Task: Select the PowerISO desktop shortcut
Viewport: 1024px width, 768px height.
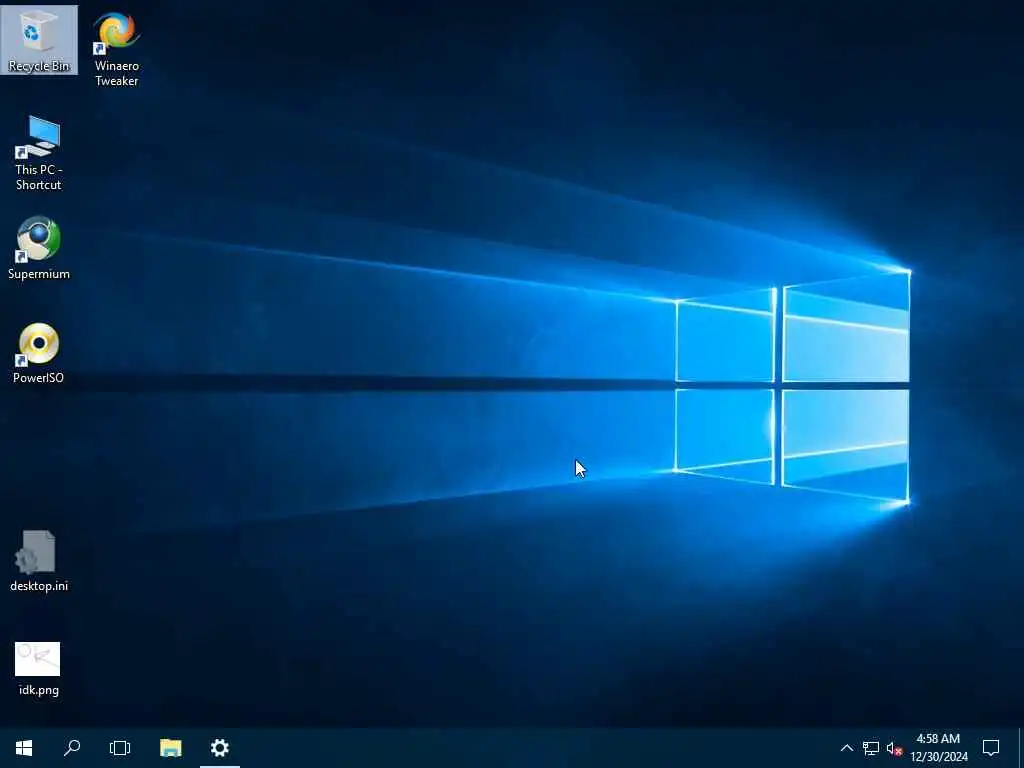Action: tap(39, 353)
